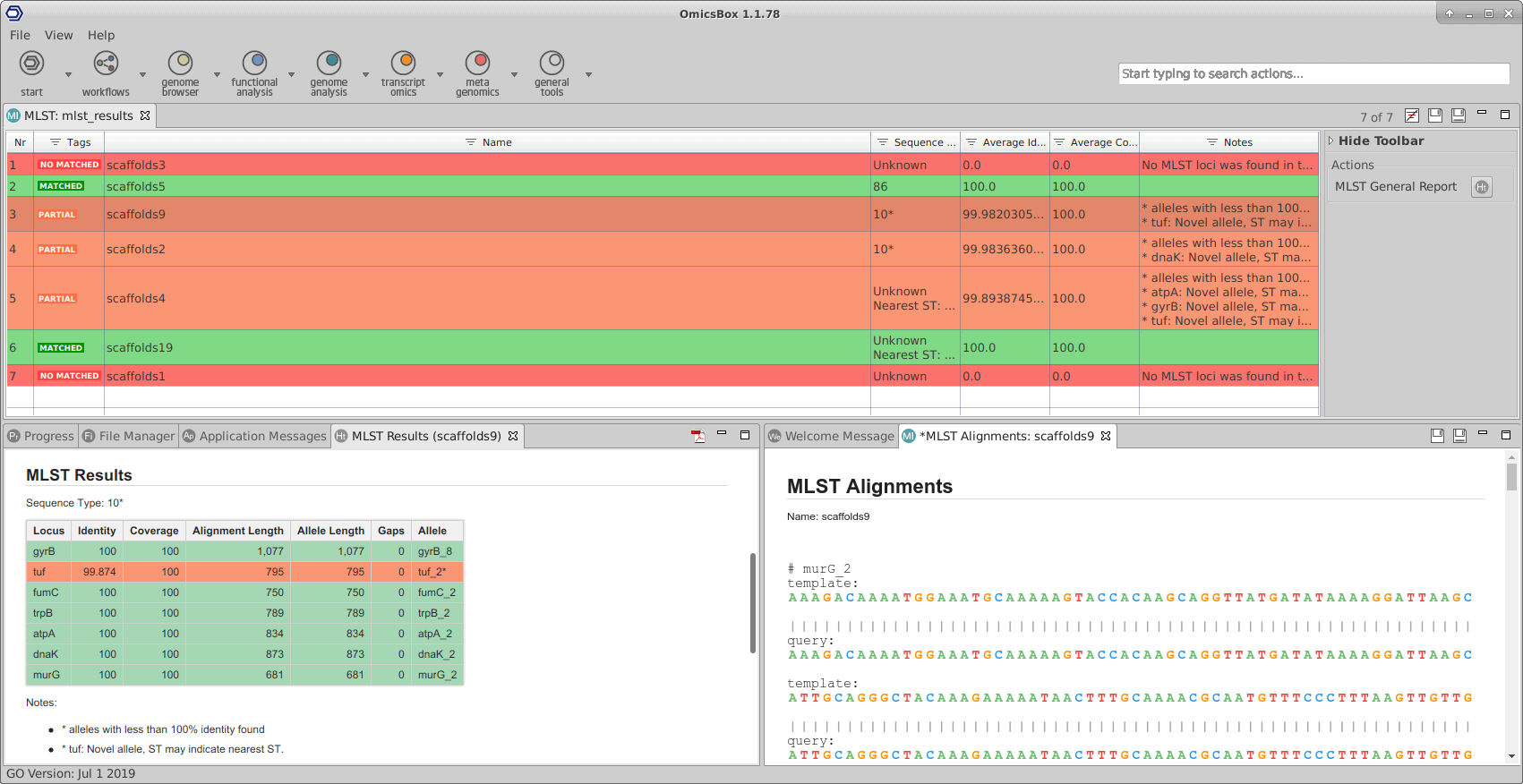This screenshot has width=1523, height=784.
Task: Expand the start tool dropdown arrow
Action: 68,74
